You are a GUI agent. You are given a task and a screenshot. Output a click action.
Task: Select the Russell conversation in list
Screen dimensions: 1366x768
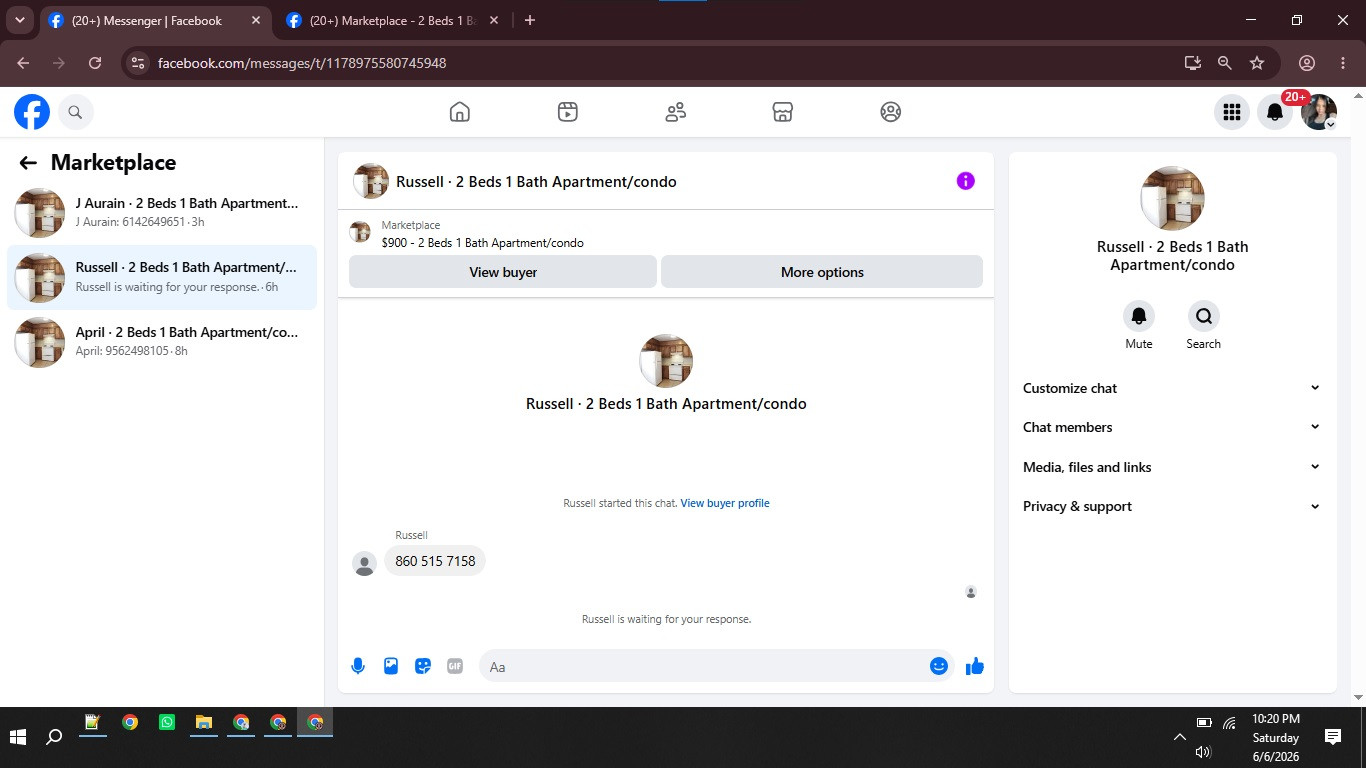[x=162, y=277]
